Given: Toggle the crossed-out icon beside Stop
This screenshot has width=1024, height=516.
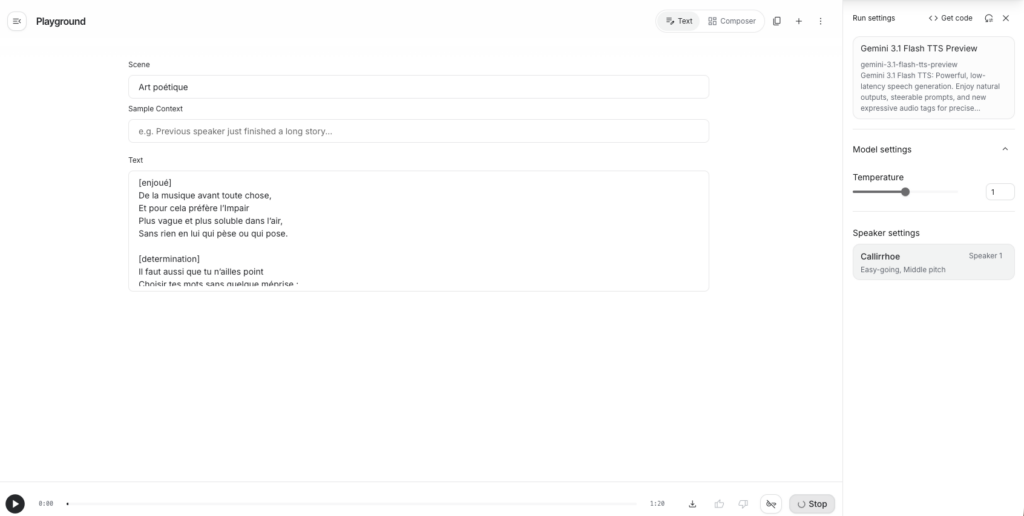Looking at the screenshot, I should (770, 504).
